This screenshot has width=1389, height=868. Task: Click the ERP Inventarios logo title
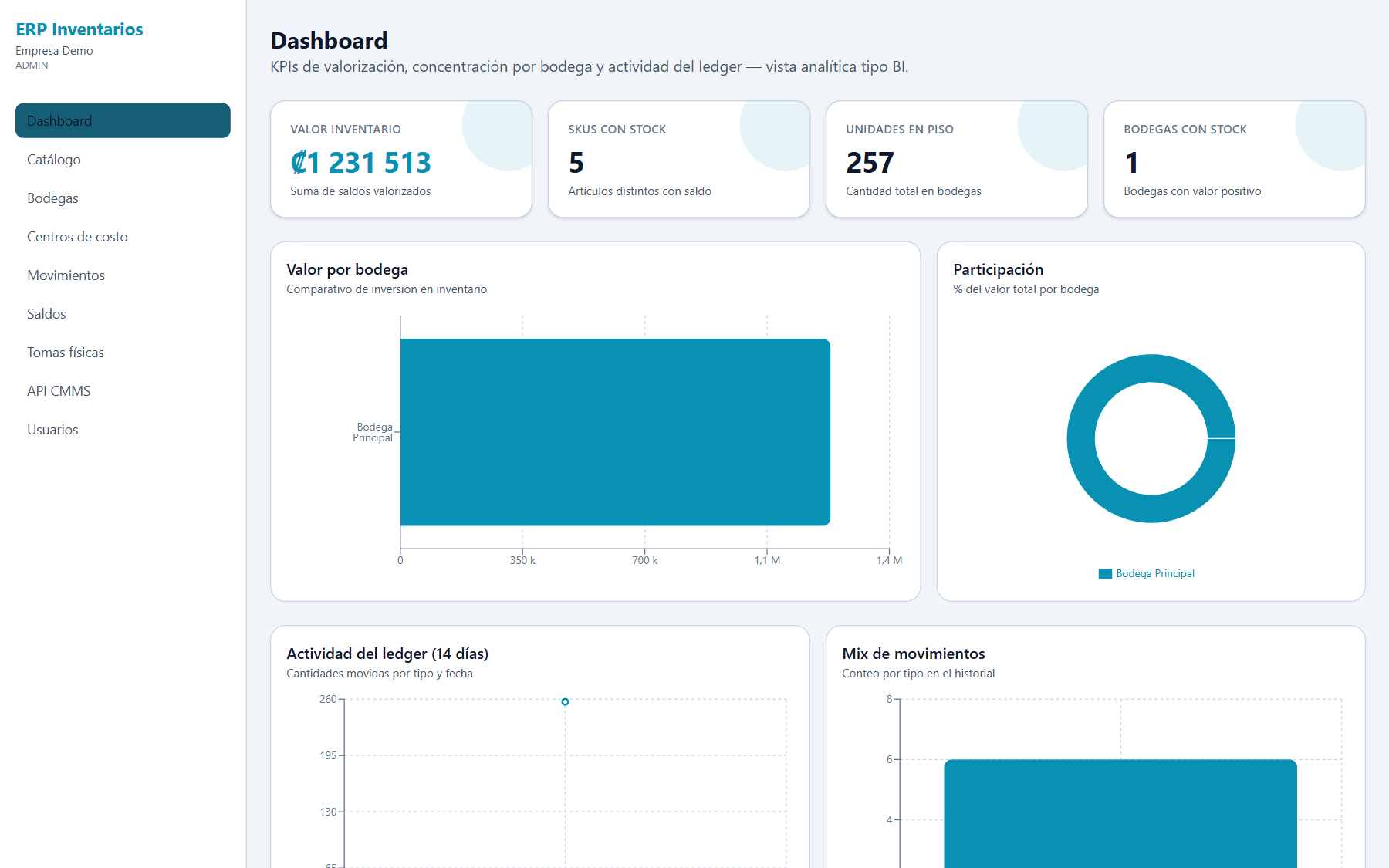coord(79,29)
